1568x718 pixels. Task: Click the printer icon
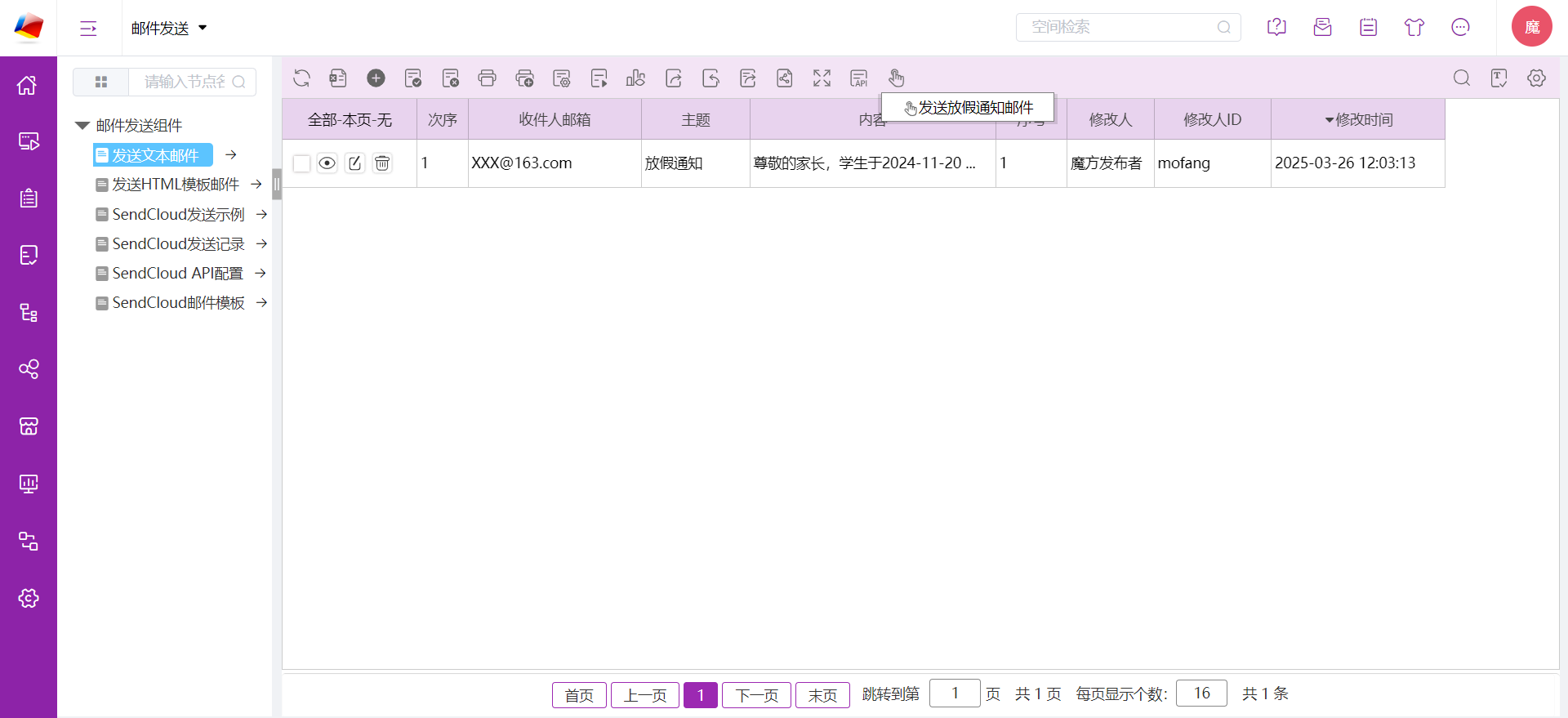click(488, 78)
